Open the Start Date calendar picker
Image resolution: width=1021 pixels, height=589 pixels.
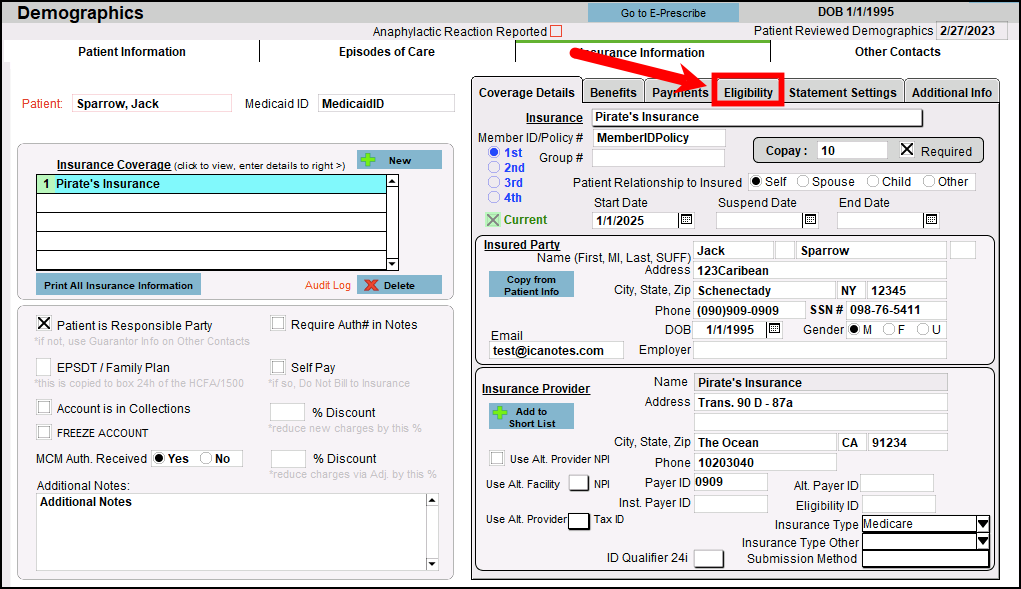click(686, 220)
